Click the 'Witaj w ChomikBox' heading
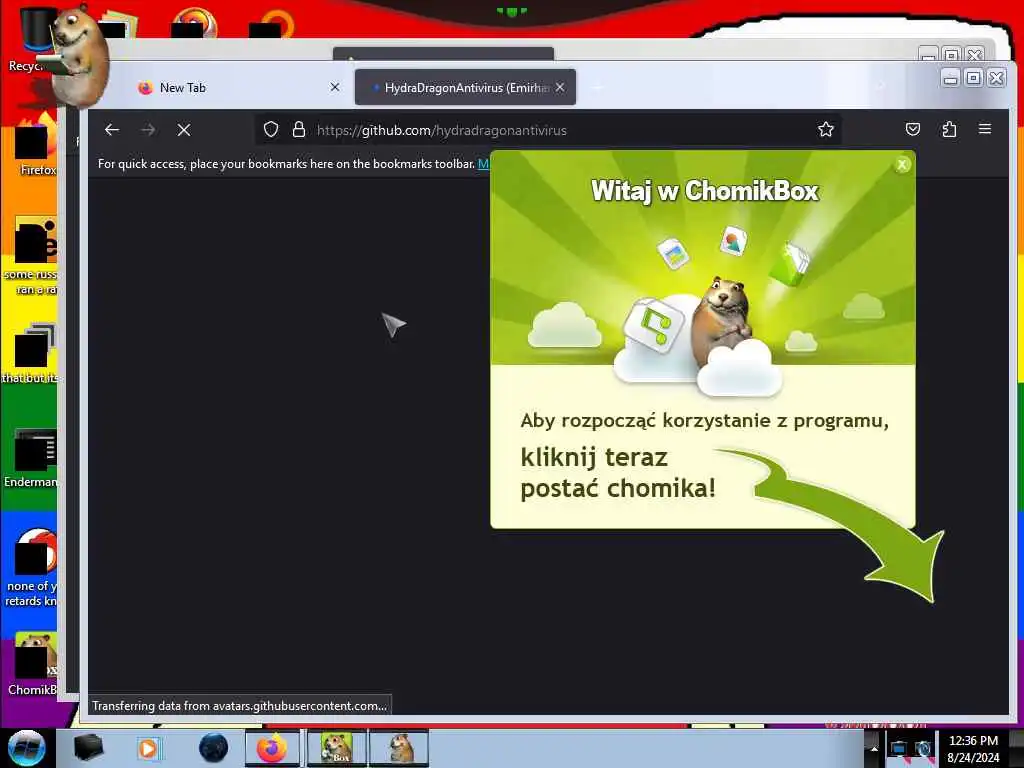Image resolution: width=1024 pixels, height=768 pixels. click(705, 191)
